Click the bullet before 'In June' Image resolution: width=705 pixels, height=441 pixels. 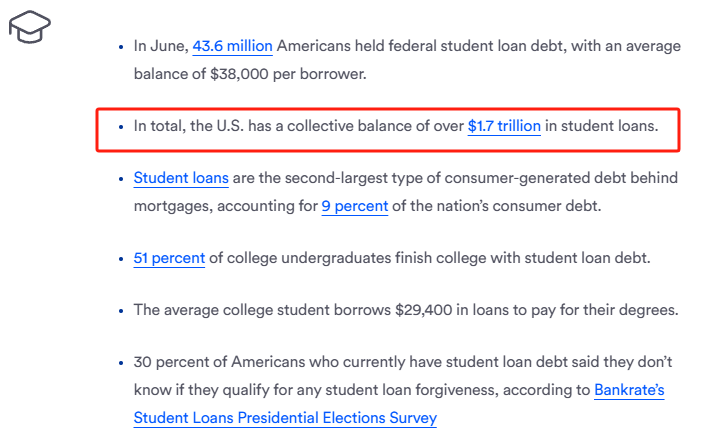click(x=120, y=47)
